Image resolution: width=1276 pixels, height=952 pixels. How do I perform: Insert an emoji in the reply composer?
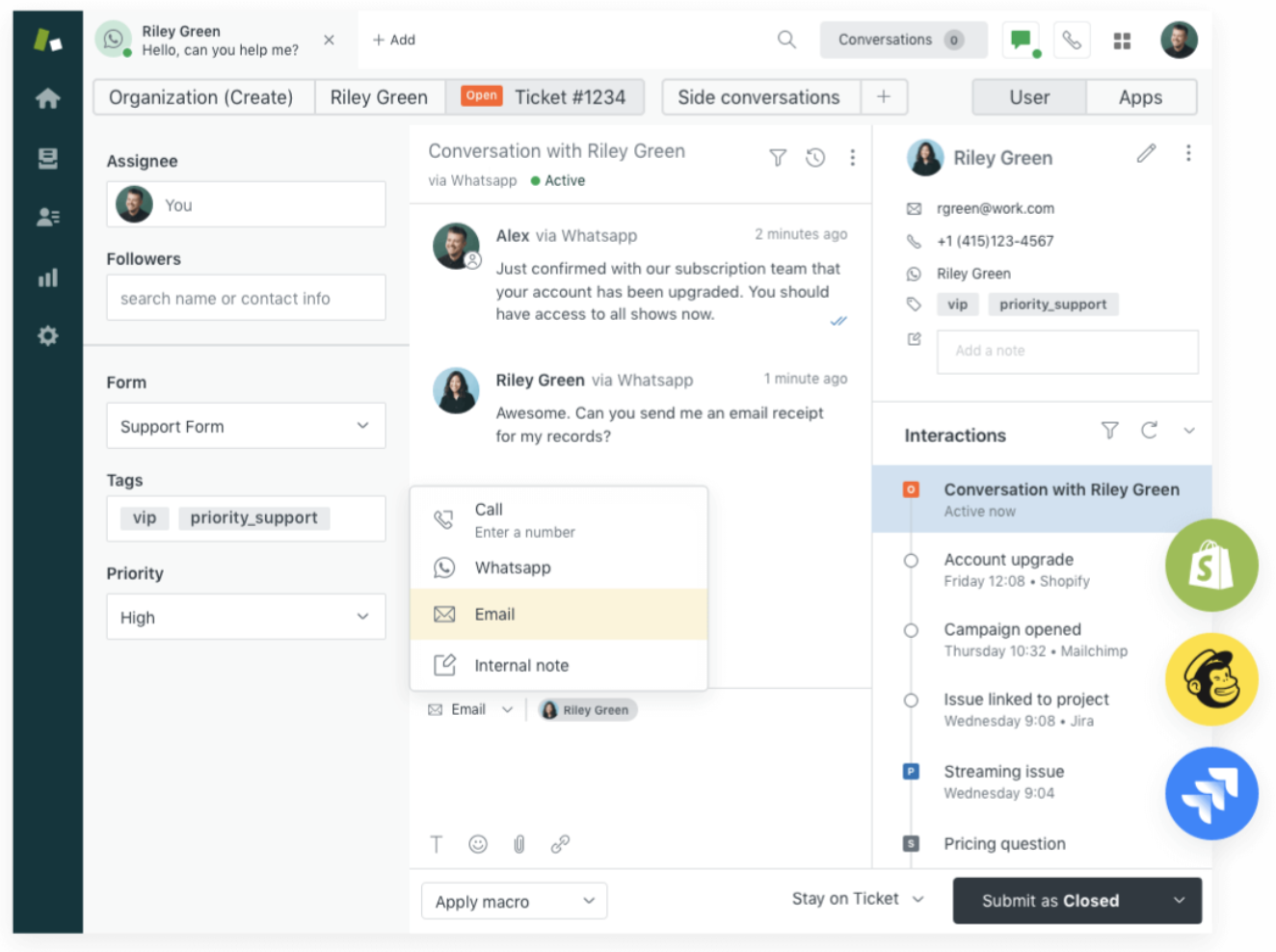[477, 844]
